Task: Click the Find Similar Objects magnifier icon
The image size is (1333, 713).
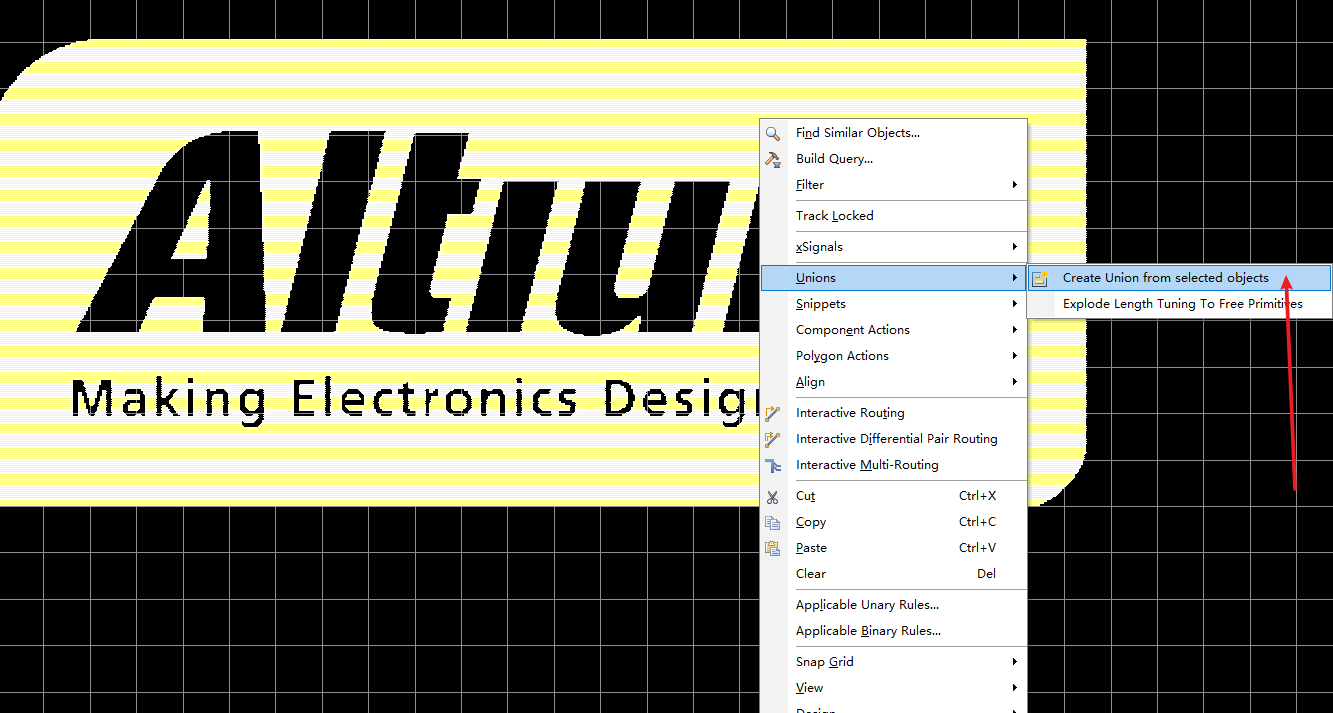Action: click(x=772, y=133)
